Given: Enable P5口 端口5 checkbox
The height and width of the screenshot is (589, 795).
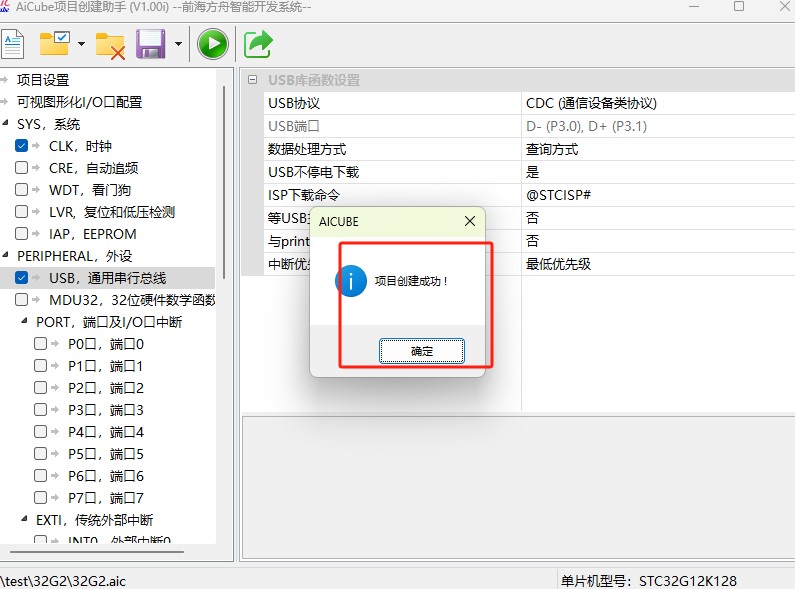Looking at the screenshot, I should (x=41, y=454).
